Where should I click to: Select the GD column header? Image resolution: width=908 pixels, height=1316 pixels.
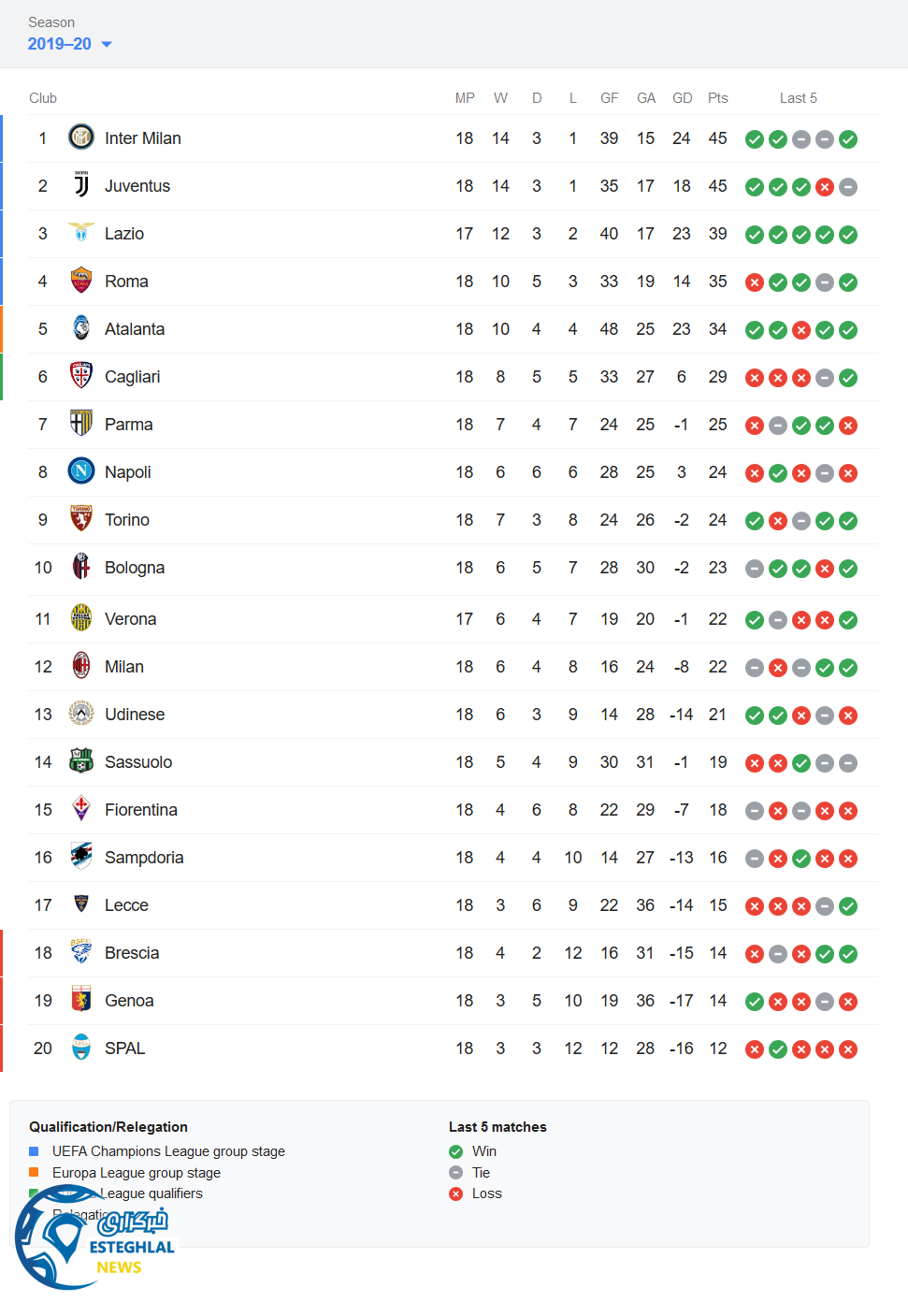point(682,98)
